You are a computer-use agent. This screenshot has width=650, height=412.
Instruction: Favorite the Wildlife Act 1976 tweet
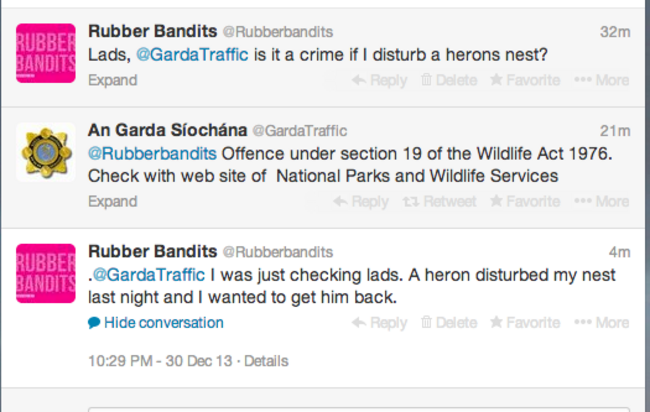(x=525, y=201)
